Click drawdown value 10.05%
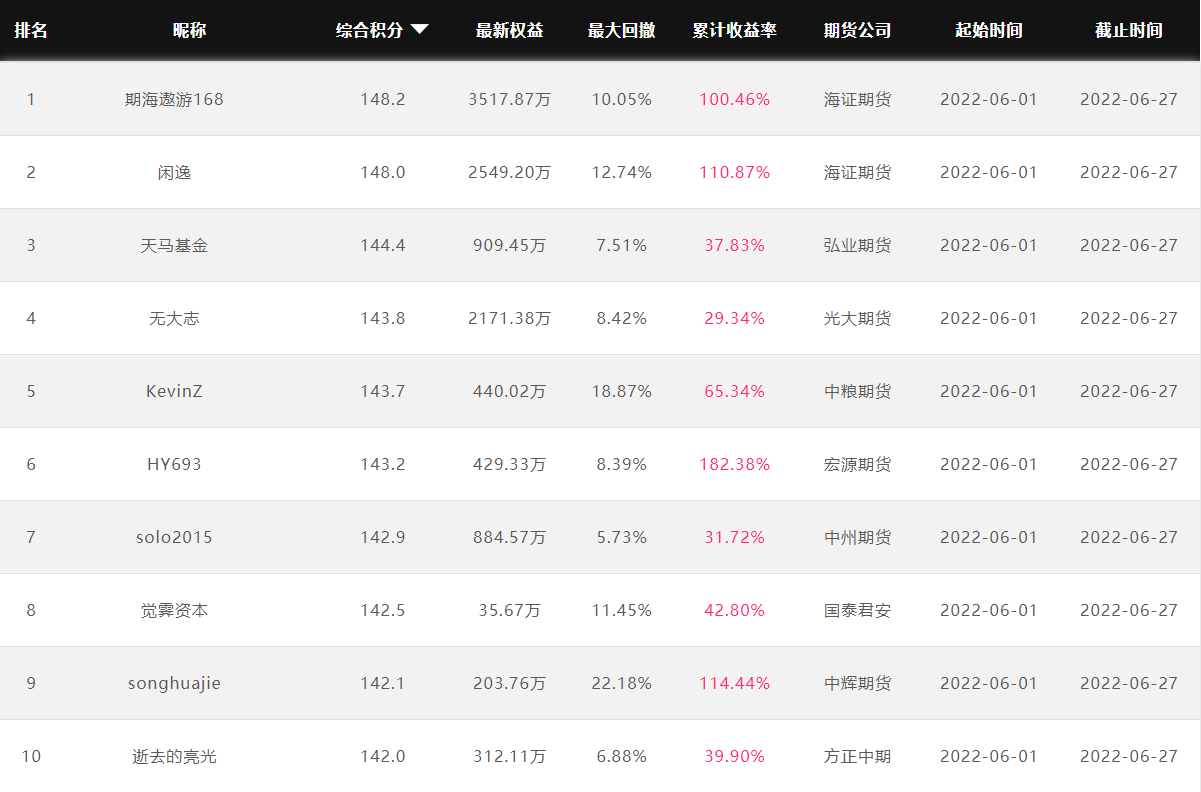The height and width of the screenshot is (792, 1201). pos(622,99)
